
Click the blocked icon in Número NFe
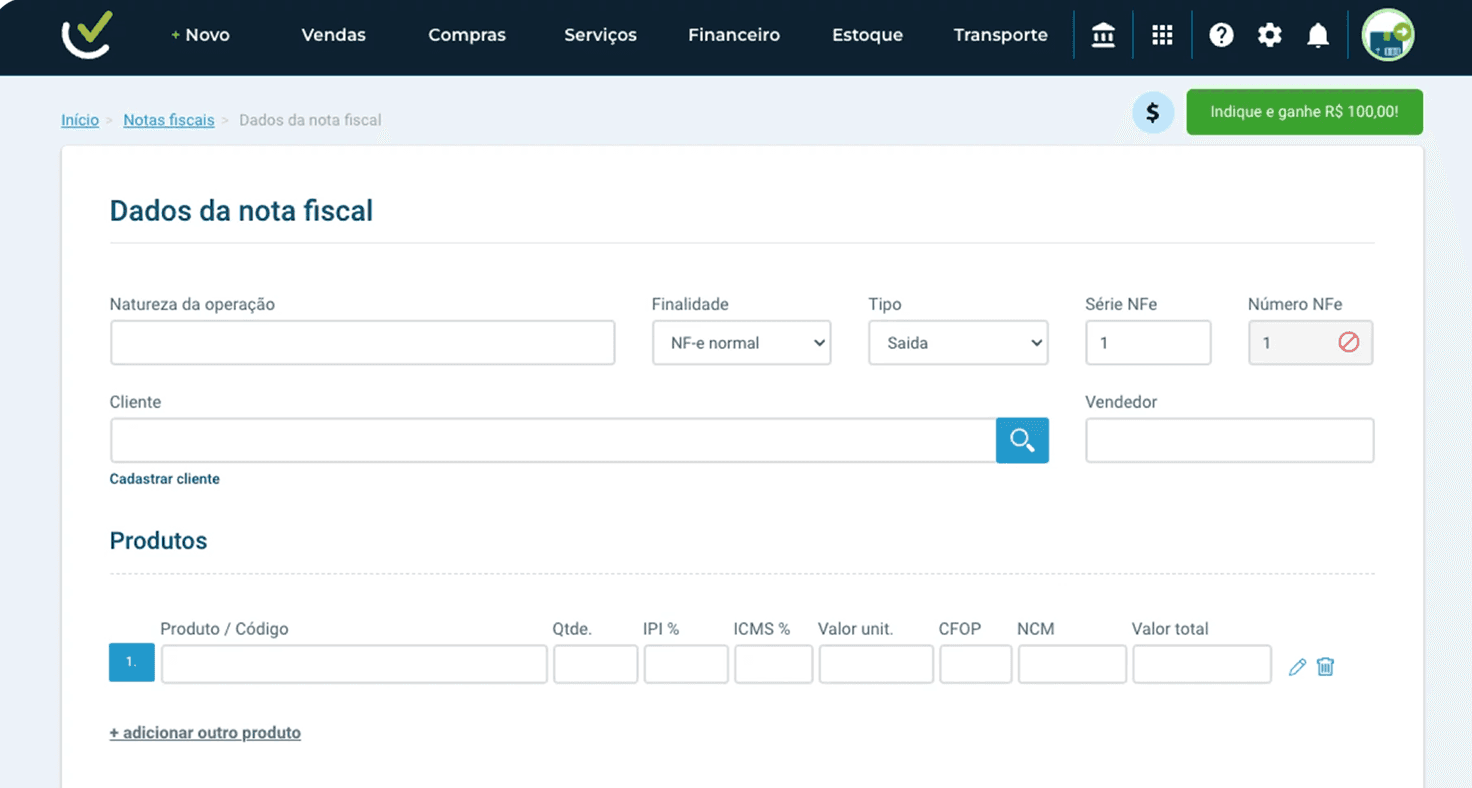1349,343
